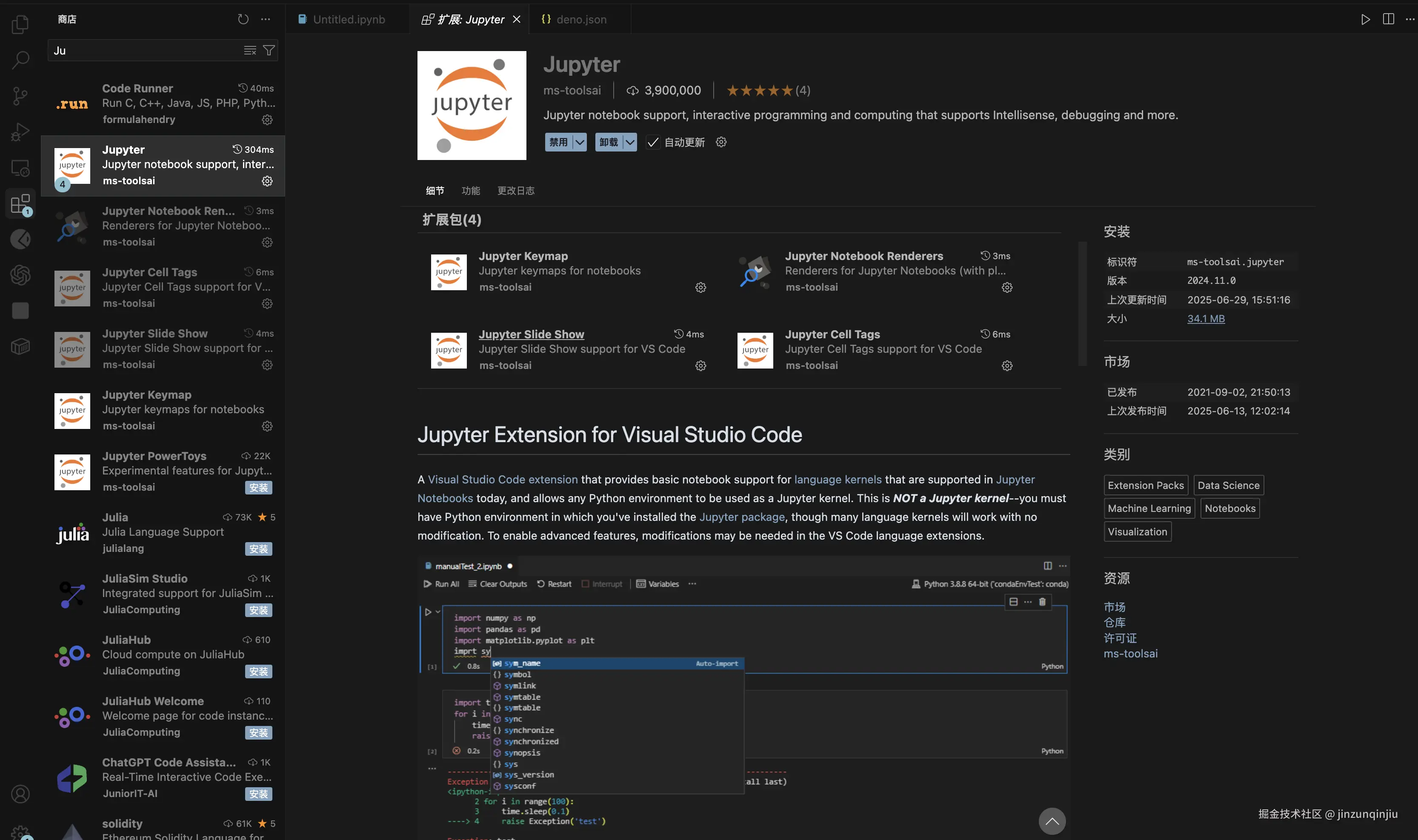This screenshot has width=1418, height=840.
Task: Expand the 禁用 disable dropdown arrow
Action: point(580,142)
